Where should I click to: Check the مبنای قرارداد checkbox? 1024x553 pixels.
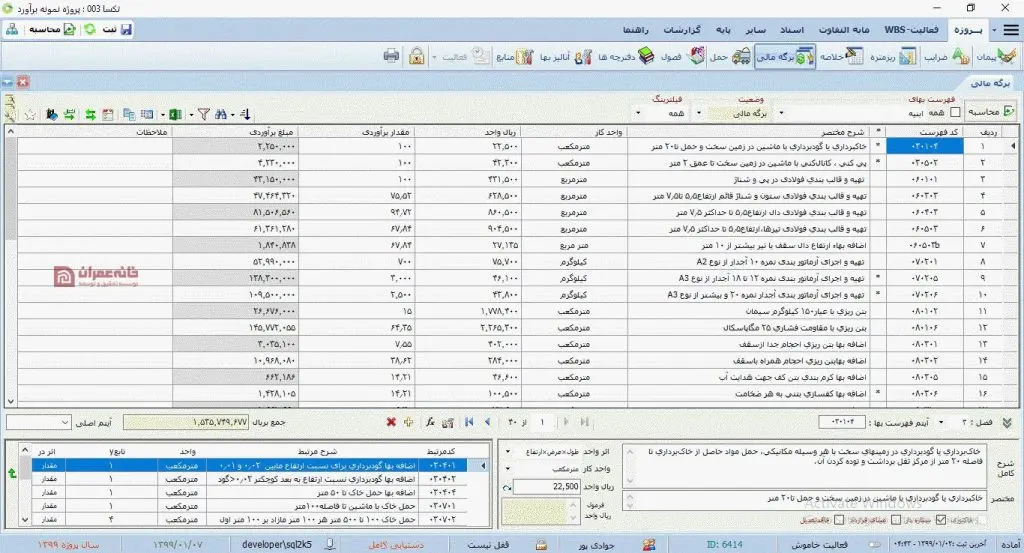point(840,520)
